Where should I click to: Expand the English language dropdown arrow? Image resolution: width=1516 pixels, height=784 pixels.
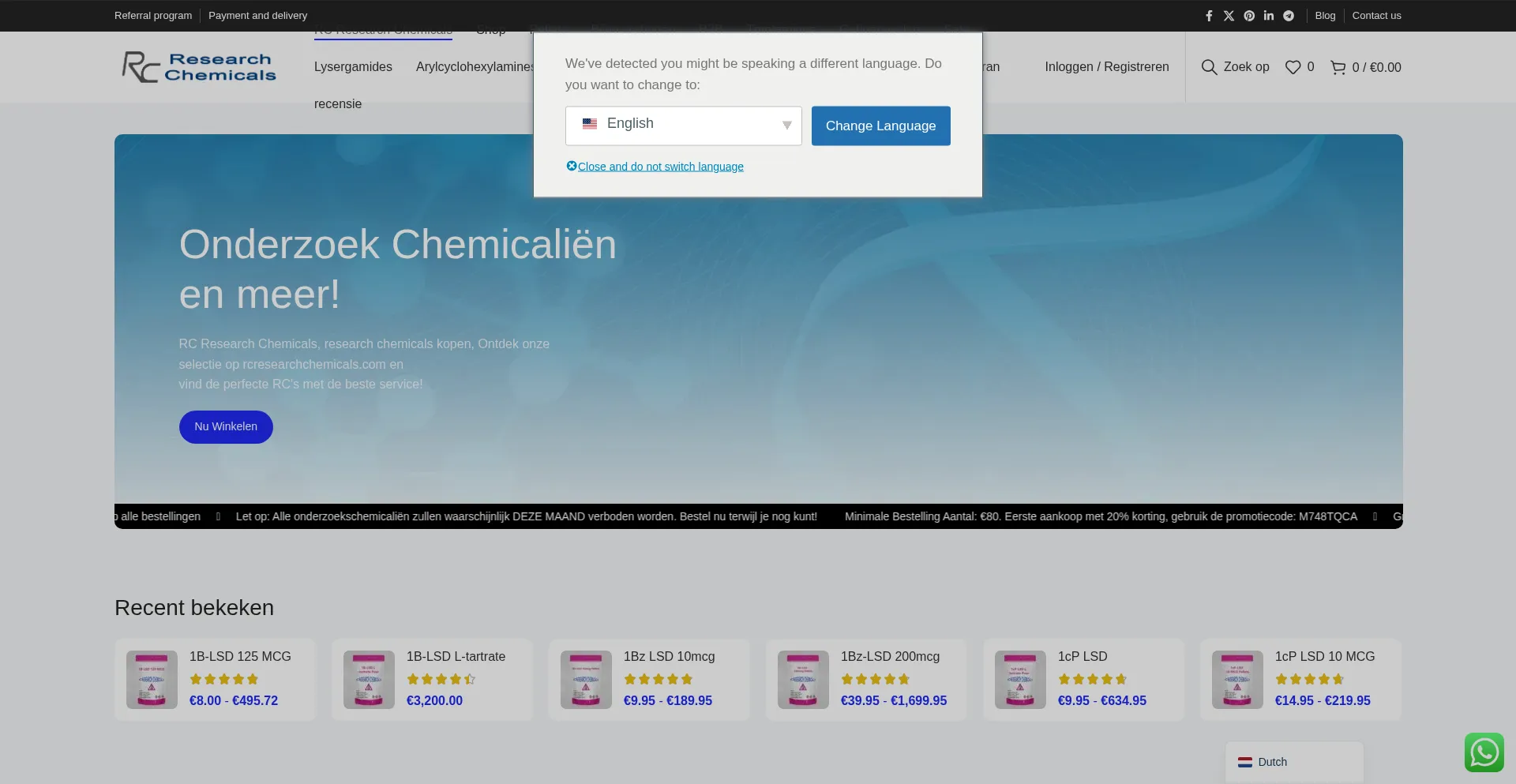(x=786, y=126)
